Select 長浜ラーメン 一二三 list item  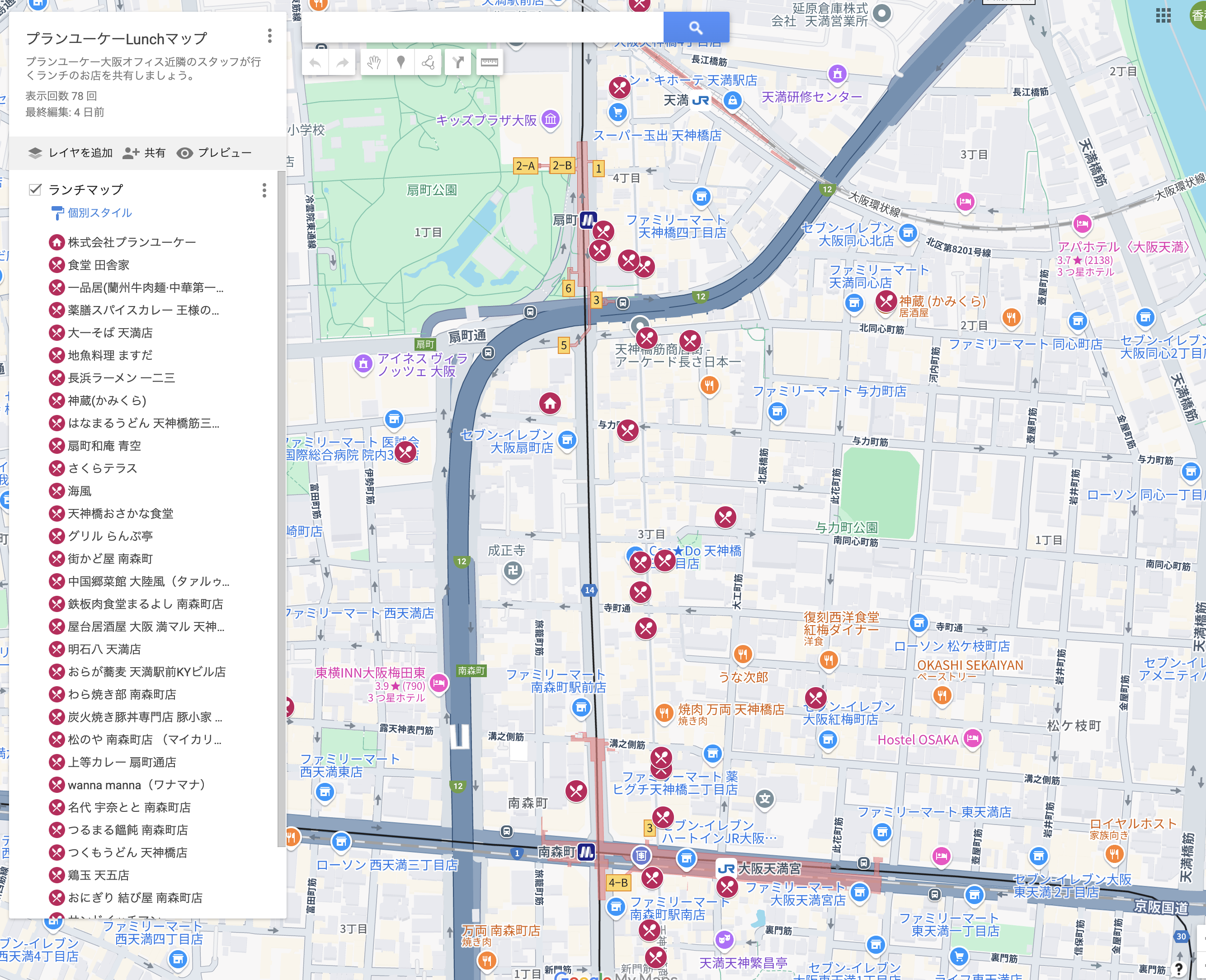point(121,377)
